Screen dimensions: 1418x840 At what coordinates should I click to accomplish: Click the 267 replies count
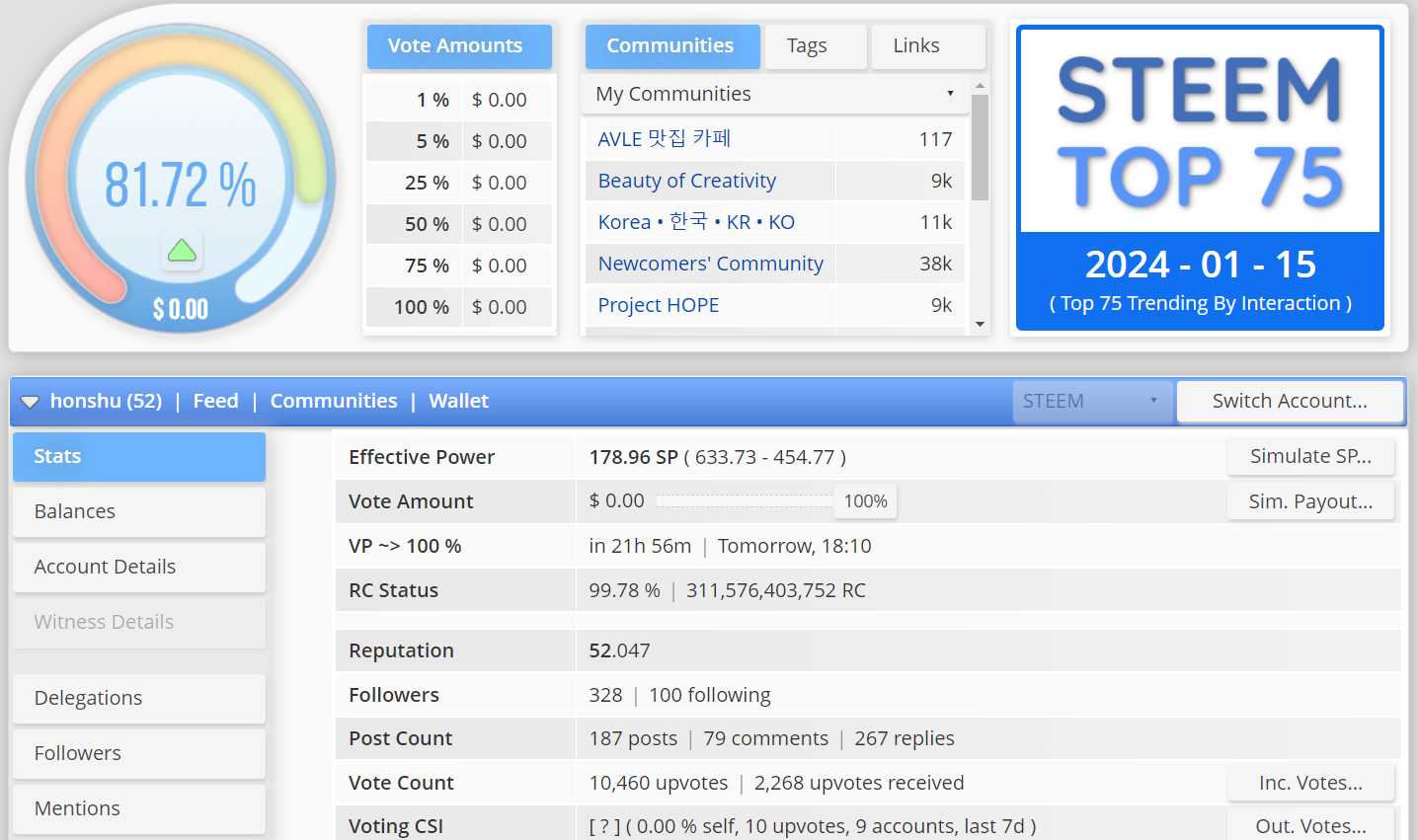tap(905, 738)
